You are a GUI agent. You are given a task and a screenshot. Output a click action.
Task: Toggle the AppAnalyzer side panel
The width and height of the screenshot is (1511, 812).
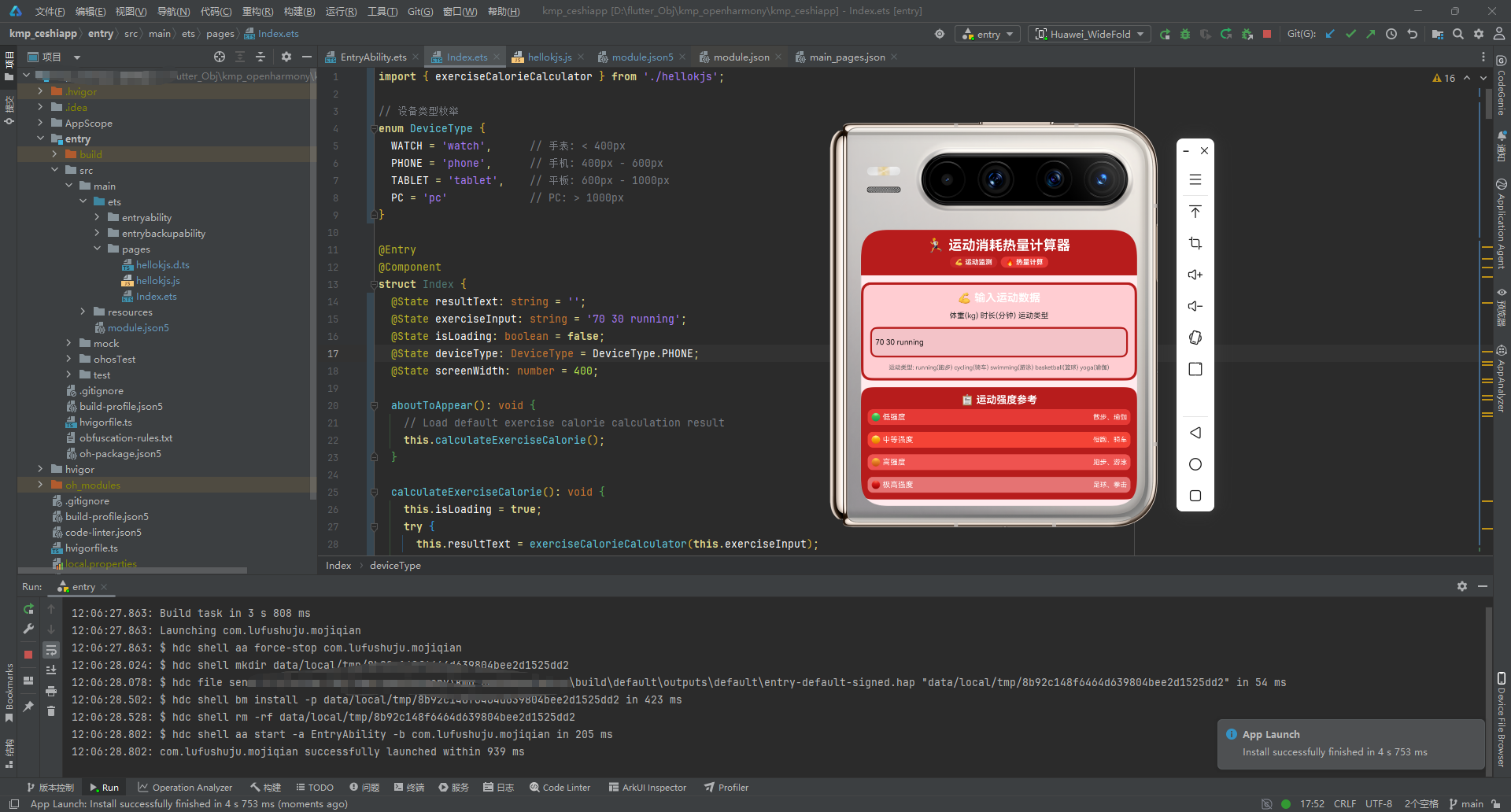click(1502, 379)
